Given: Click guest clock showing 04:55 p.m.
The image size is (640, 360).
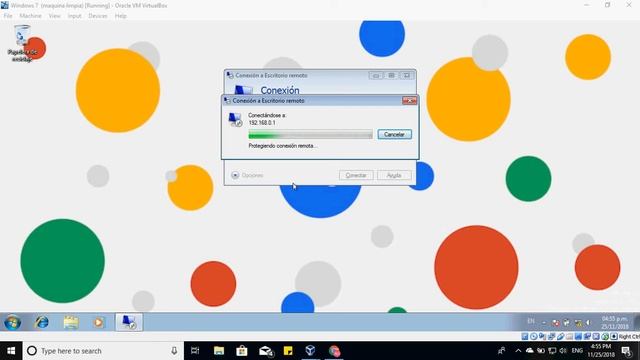Looking at the screenshot, I should [614, 322].
